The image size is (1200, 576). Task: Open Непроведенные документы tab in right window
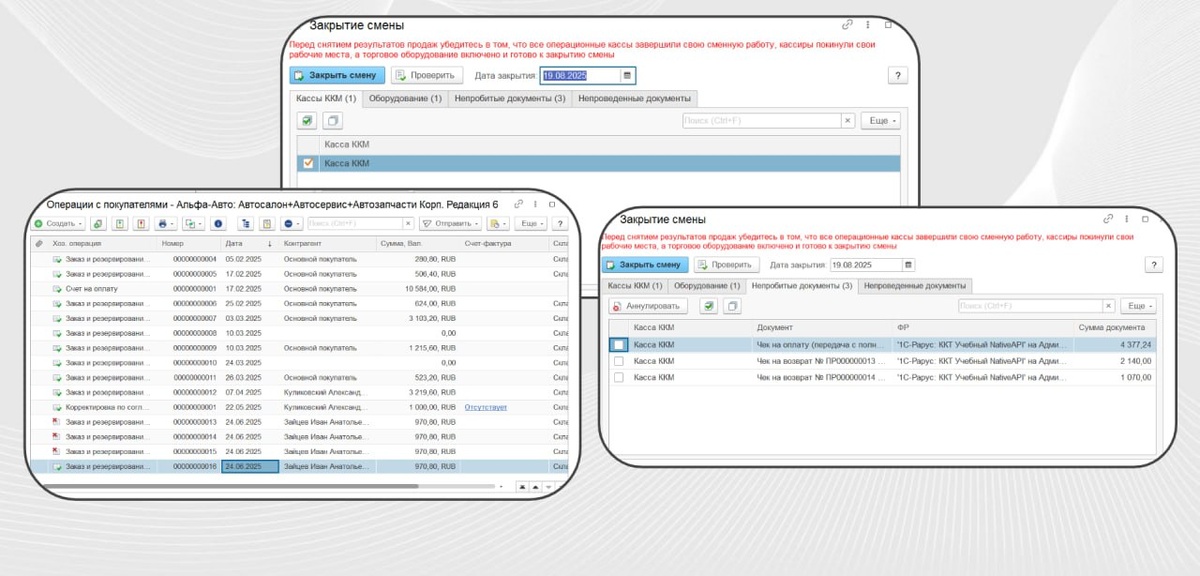coord(915,286)
